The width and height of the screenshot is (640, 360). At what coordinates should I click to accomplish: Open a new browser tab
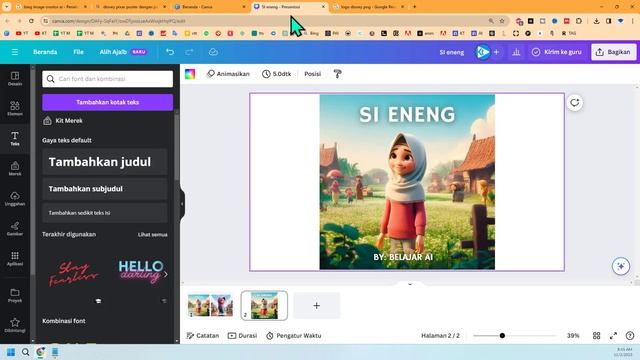click(414, 7)
